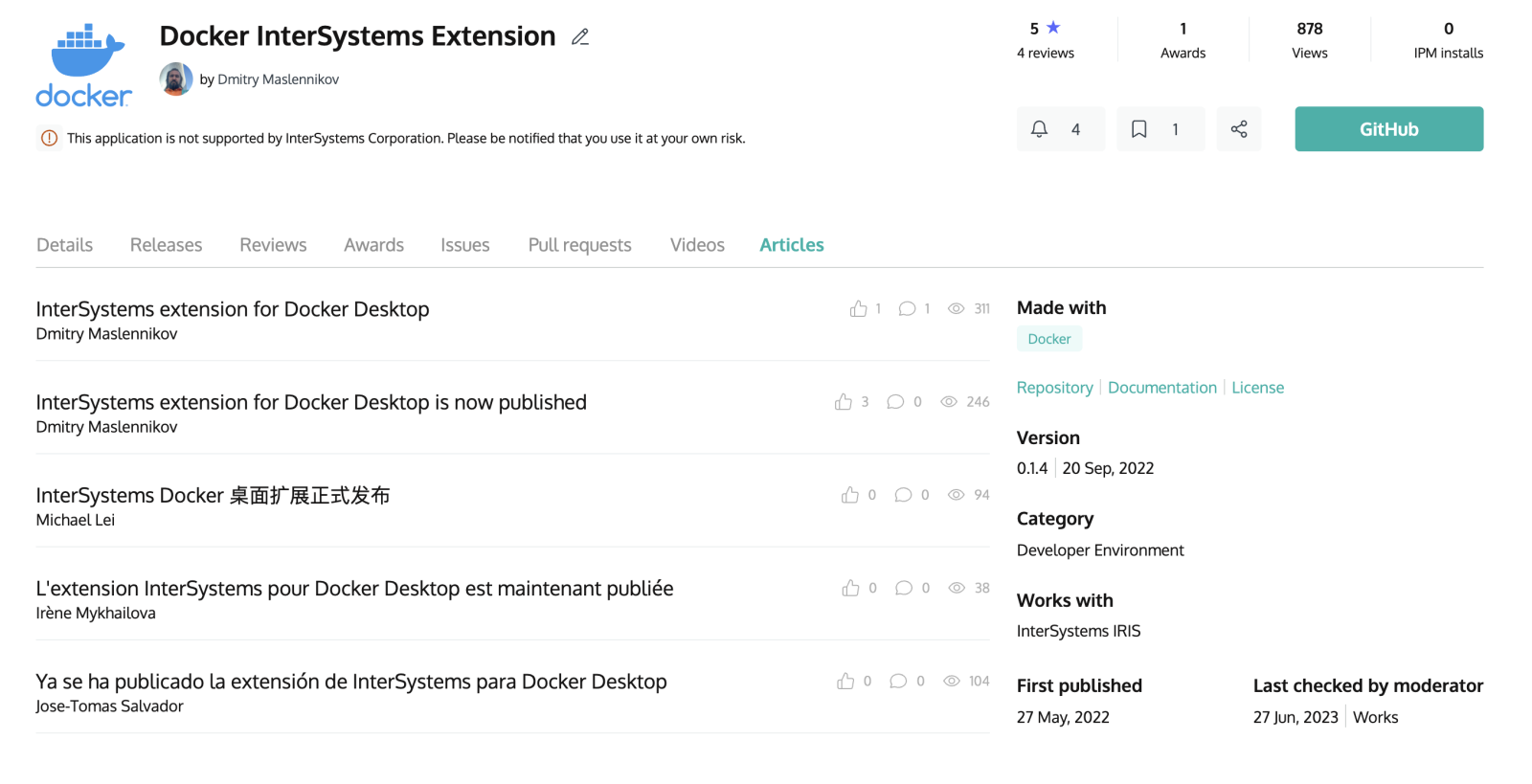Viewport: 1532px width, 784px height.
Task: Open the Spanish article 'Ya se ha publicado la extensión'
Action: [351, 682]
